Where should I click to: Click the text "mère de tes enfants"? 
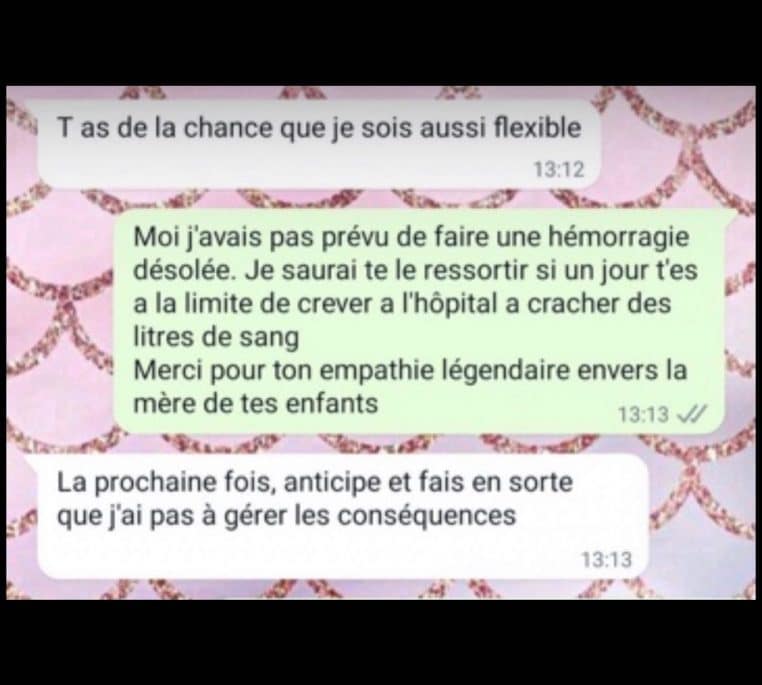tap(256, 403)
